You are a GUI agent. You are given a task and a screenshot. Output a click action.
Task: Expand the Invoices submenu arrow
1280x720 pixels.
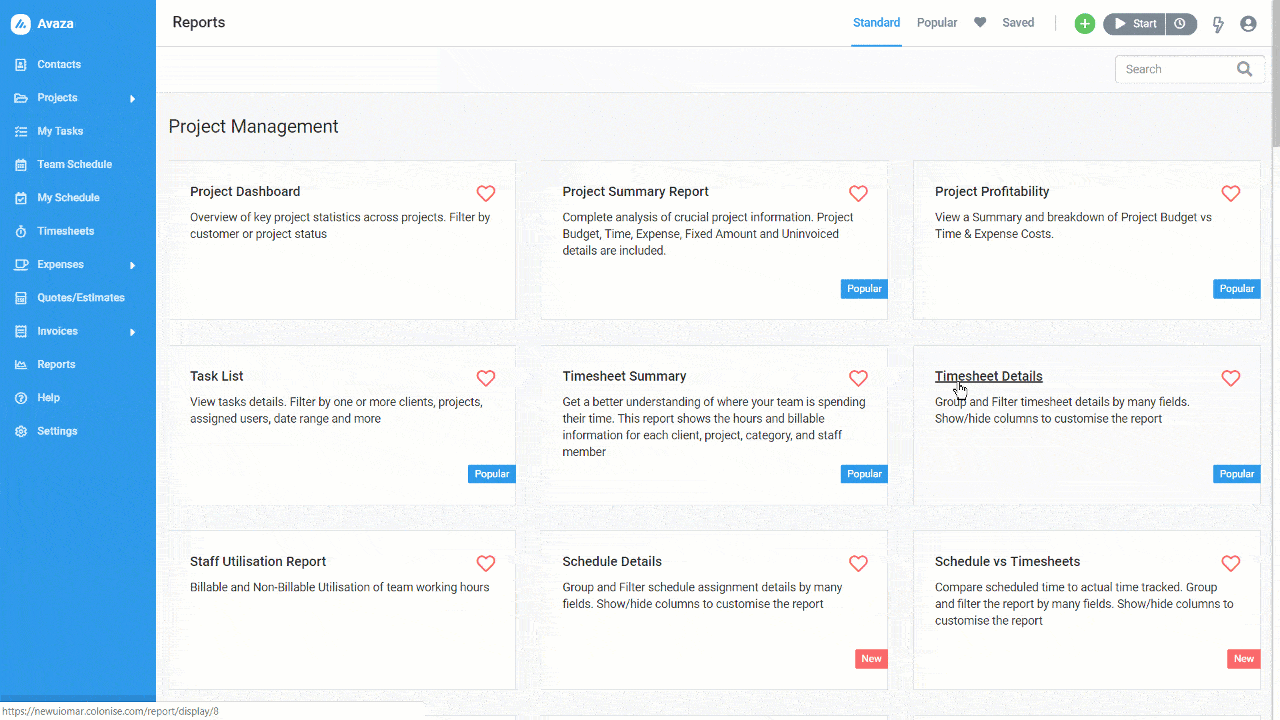pyautogui.click(x=132, y=332)
